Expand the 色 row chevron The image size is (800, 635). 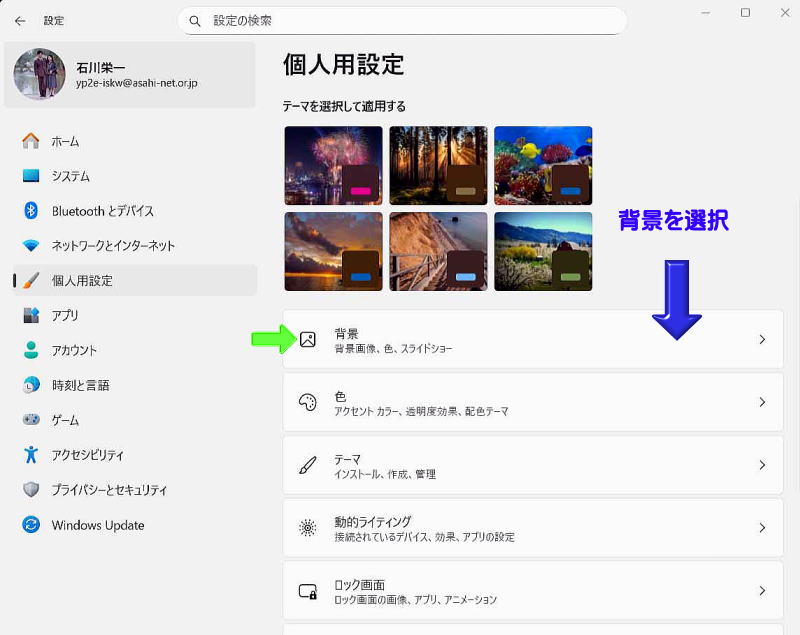point(762,402)
